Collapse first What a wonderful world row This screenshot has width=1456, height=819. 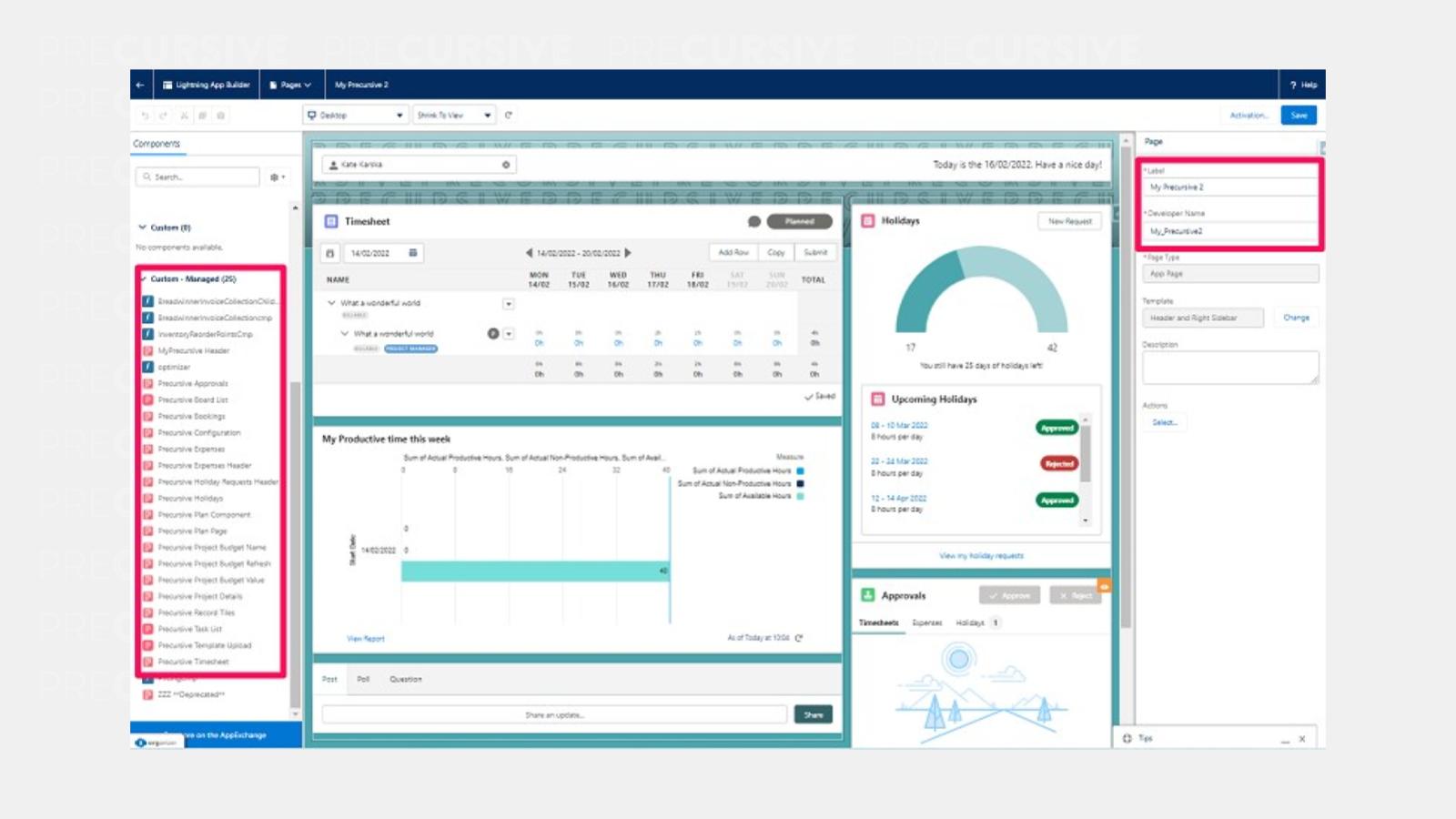click(331, 303)
